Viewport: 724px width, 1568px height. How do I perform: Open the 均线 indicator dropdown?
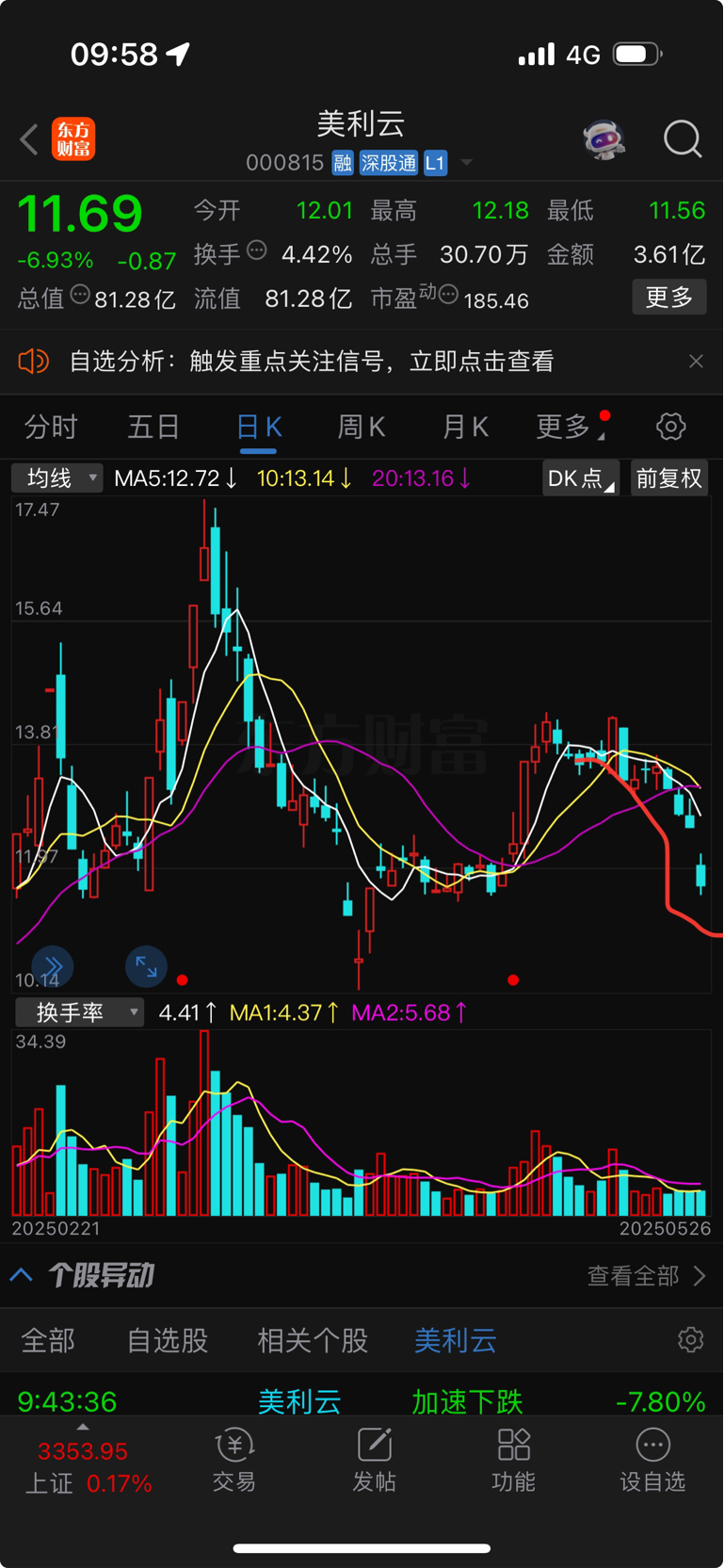point(57,478)
